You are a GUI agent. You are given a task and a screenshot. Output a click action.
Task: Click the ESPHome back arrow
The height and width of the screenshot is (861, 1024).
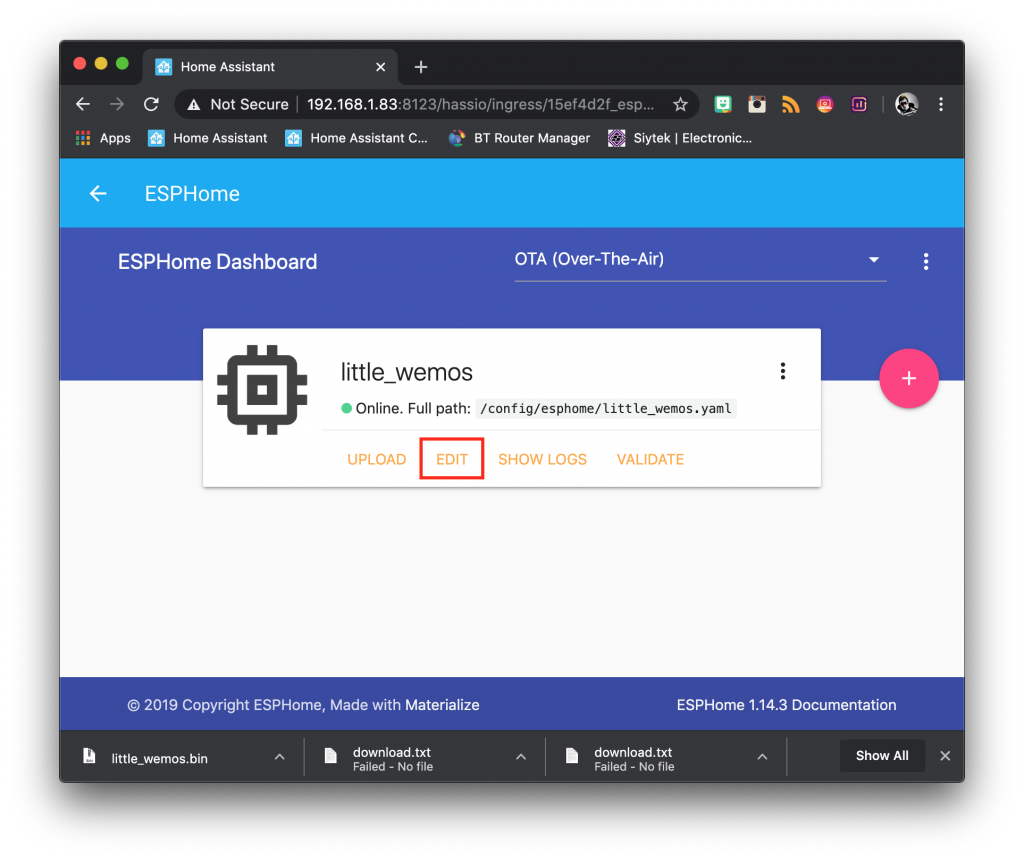[98, 193]
